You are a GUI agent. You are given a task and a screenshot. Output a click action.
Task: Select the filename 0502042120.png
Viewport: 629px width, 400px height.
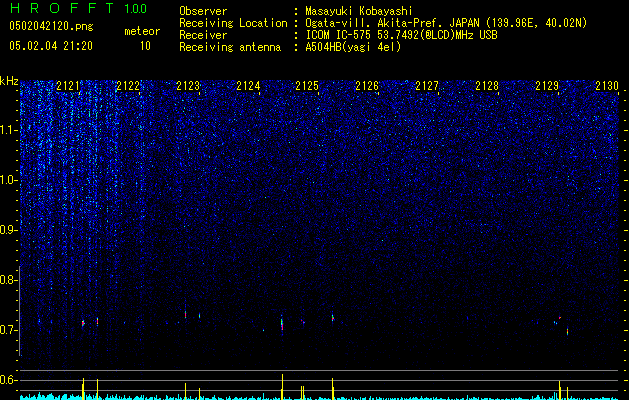pos(51,27)
